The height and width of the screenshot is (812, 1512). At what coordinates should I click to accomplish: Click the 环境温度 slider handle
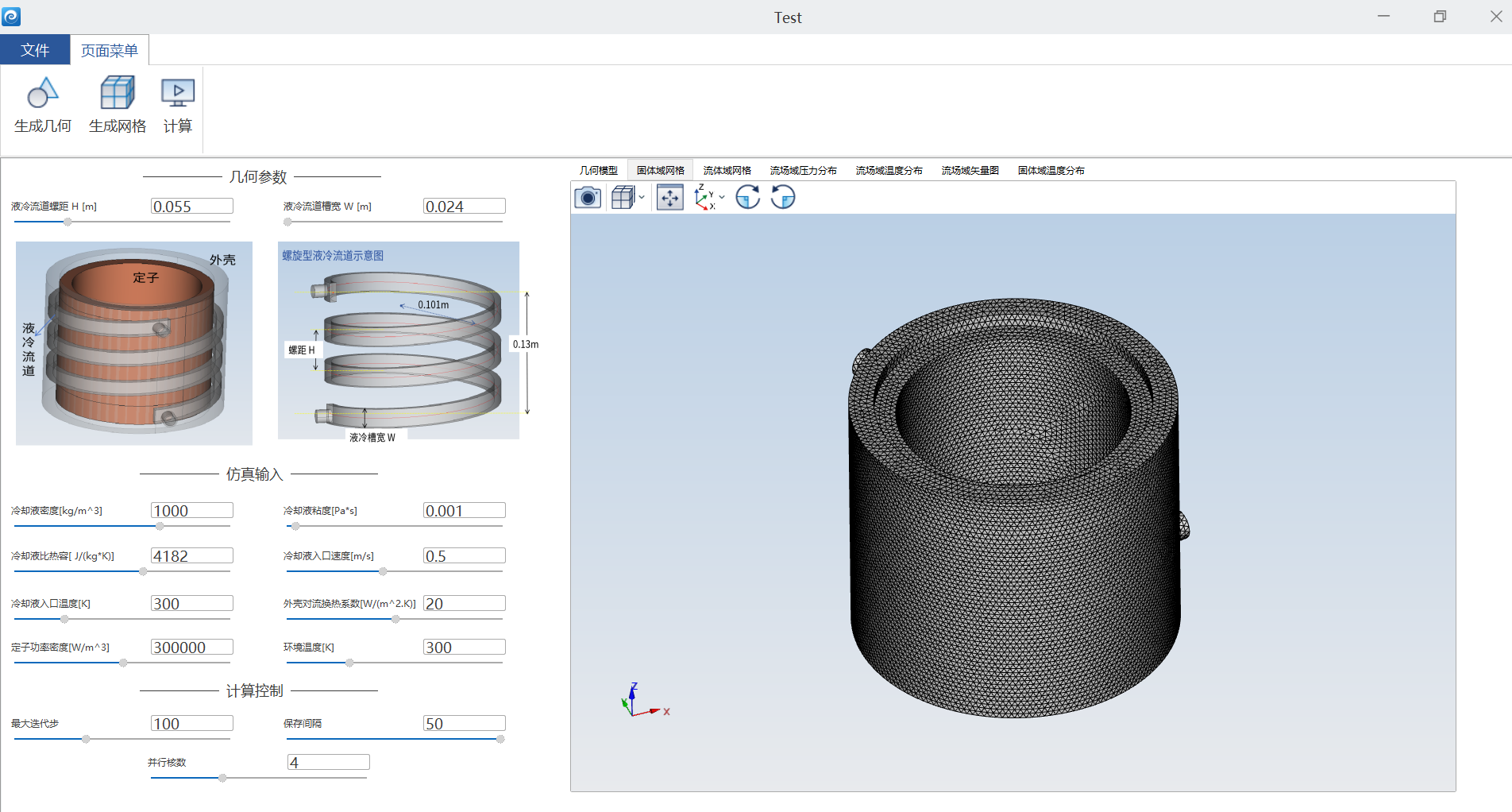click(x=349, y=663)
